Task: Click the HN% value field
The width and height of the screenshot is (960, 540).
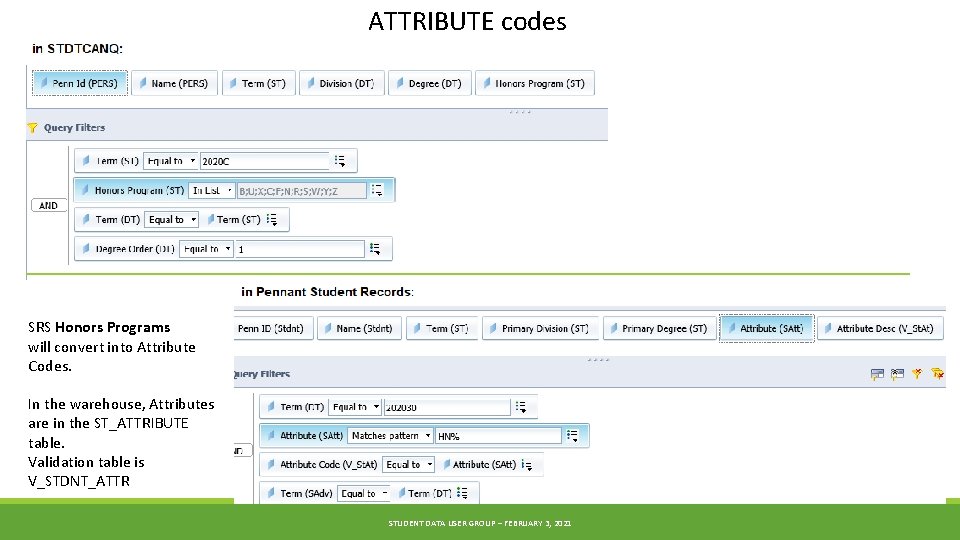Action: [x=498, y=436]
